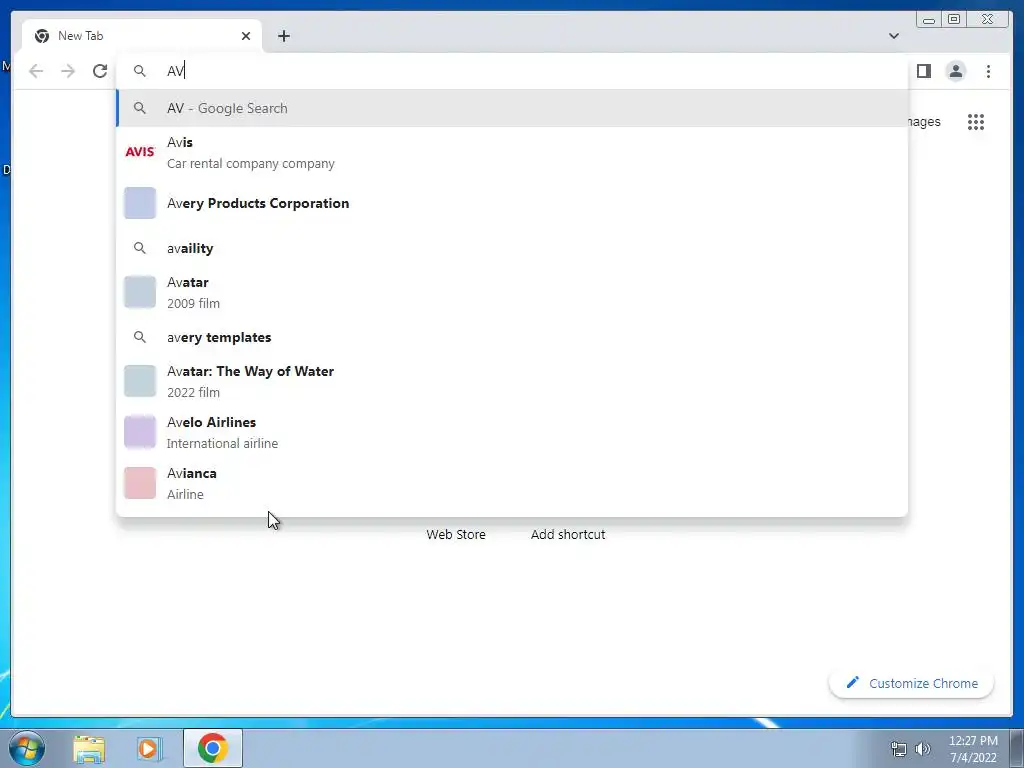Open the Google apps grid
Image resolution: width=1024 pixels, height=768 pixels.
[x=976, y=121]
